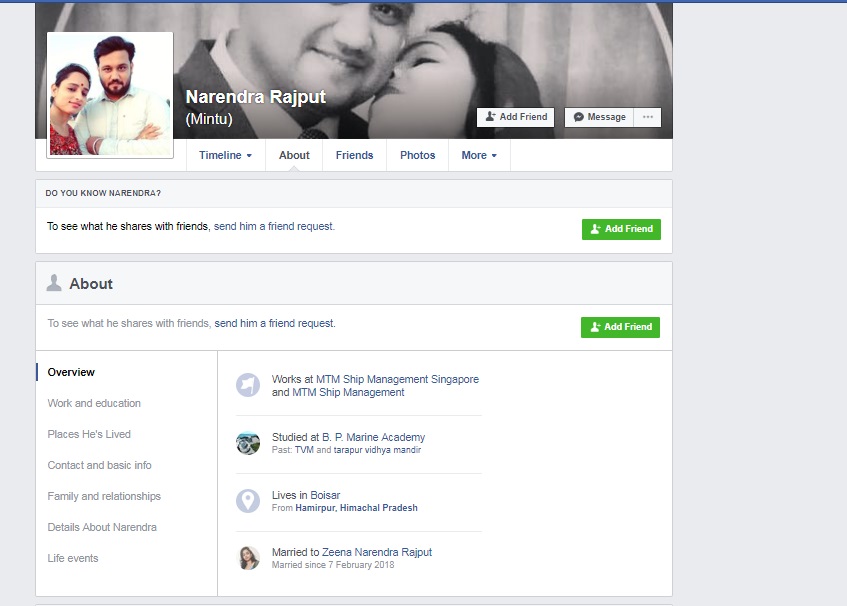Viewport: 847px width, 606px height.
Task: Click the Hamirpur, Himachal Pradesh link
Action: click(x=356, y=508)
